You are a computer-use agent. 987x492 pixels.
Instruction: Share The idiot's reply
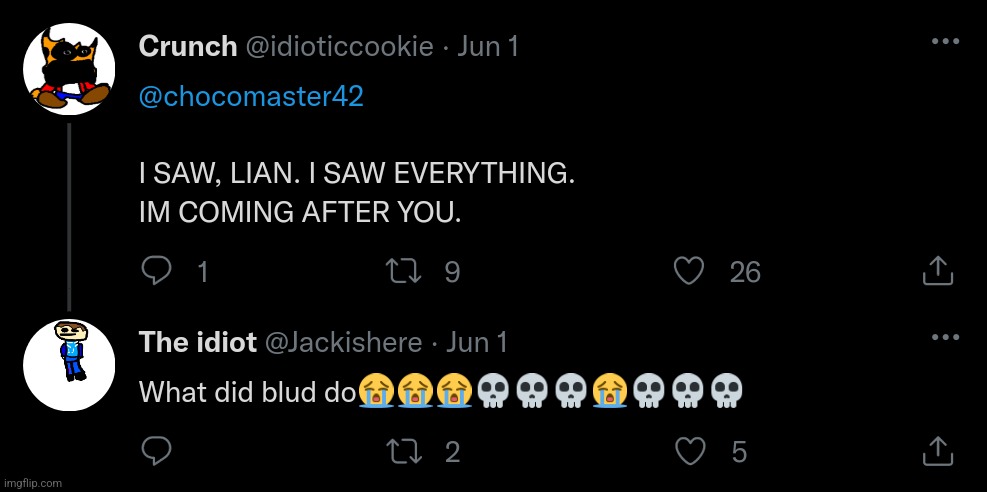click(935, 451)
